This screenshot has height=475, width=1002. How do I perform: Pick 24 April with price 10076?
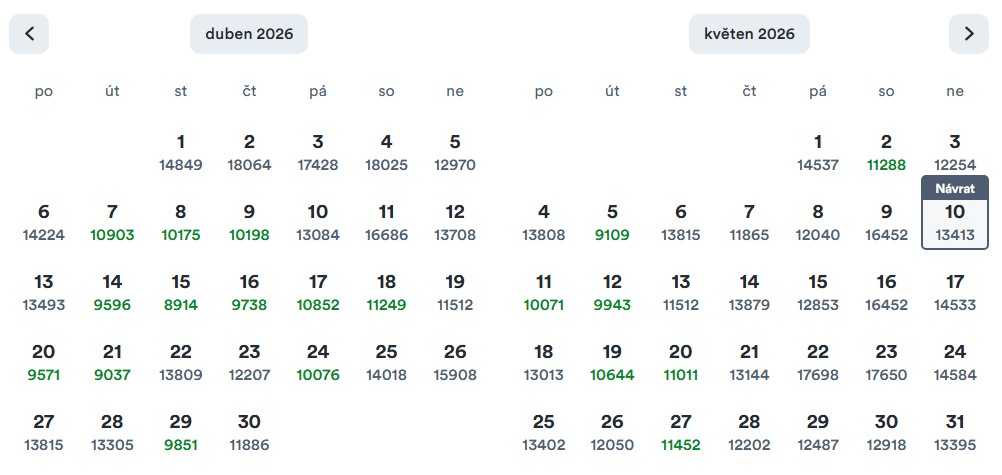click(x=318, y=363)
